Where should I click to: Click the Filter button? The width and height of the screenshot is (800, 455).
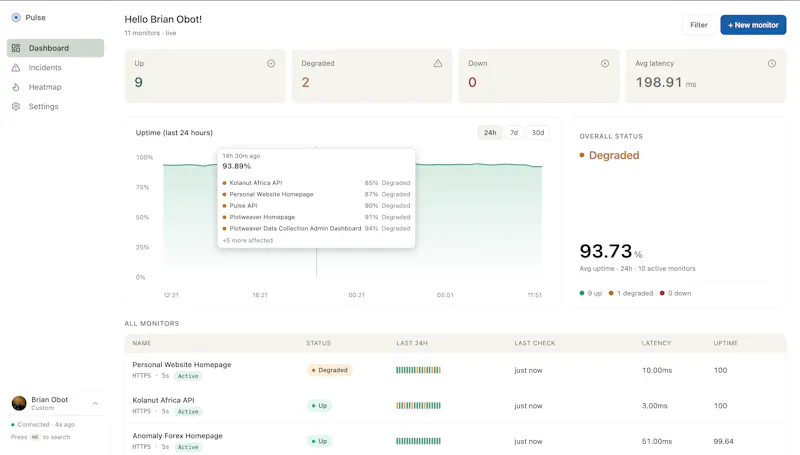tap(698, 25)
